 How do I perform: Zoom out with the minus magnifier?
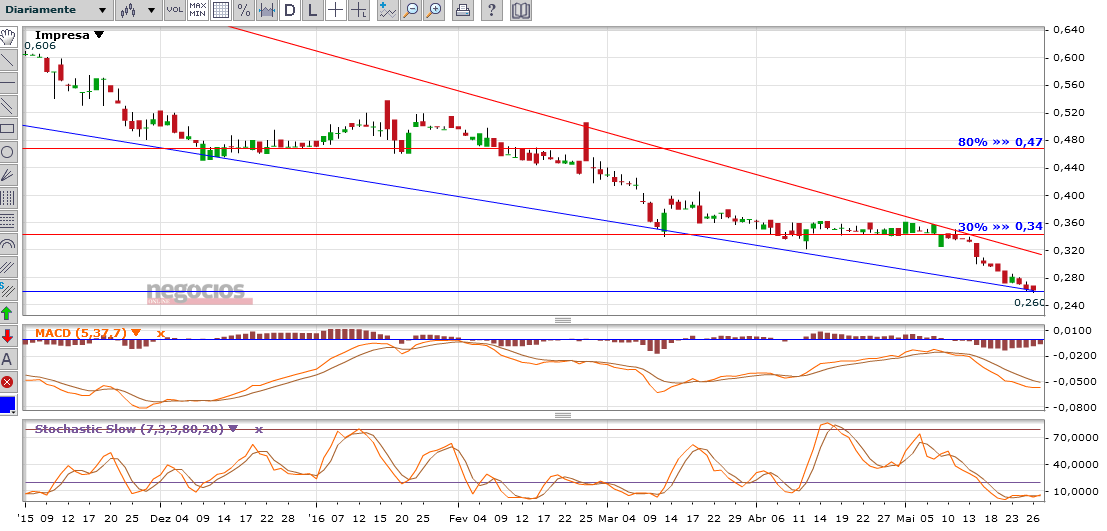pos(410,10)
